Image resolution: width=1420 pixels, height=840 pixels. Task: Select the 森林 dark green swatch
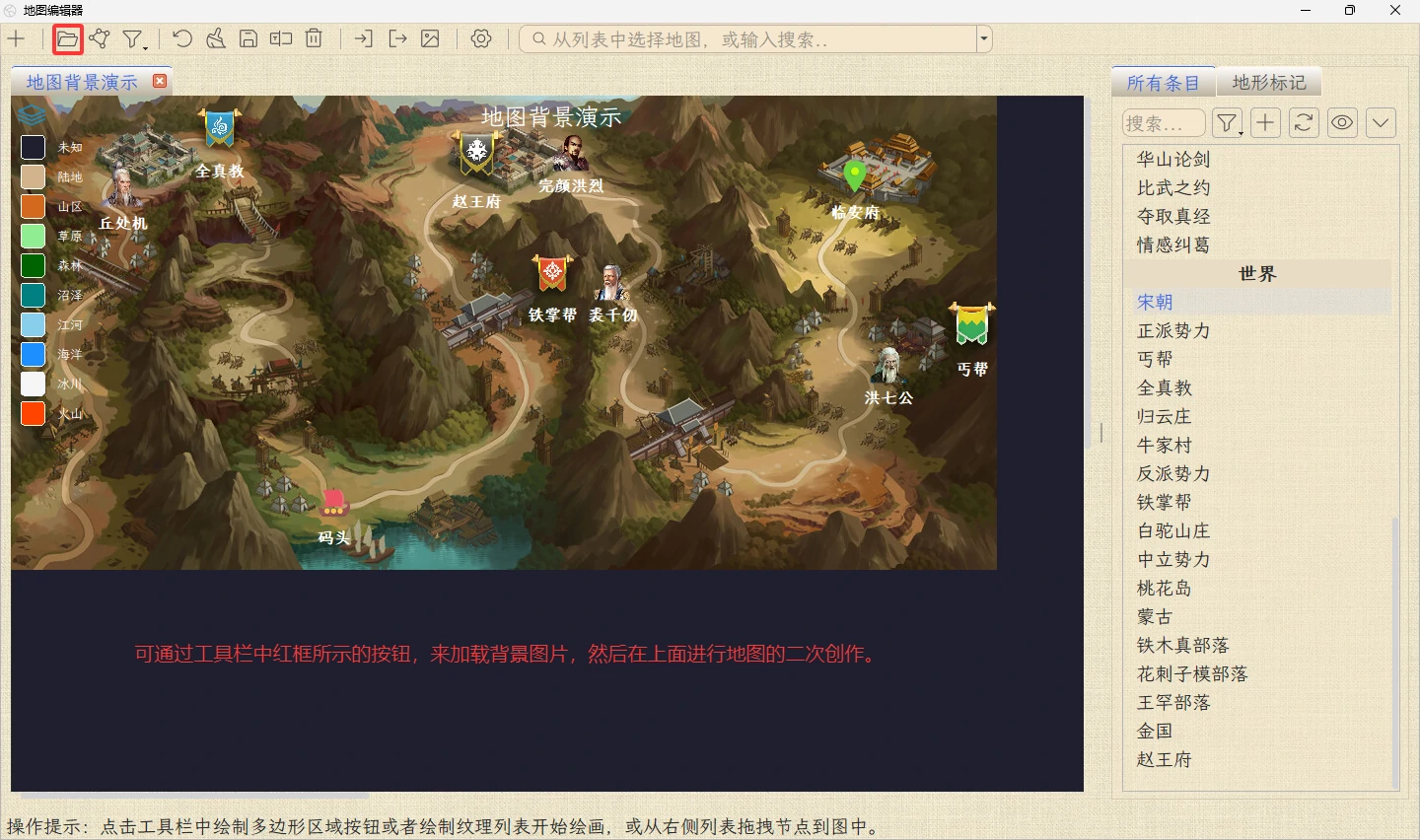[x=34, y=265]
